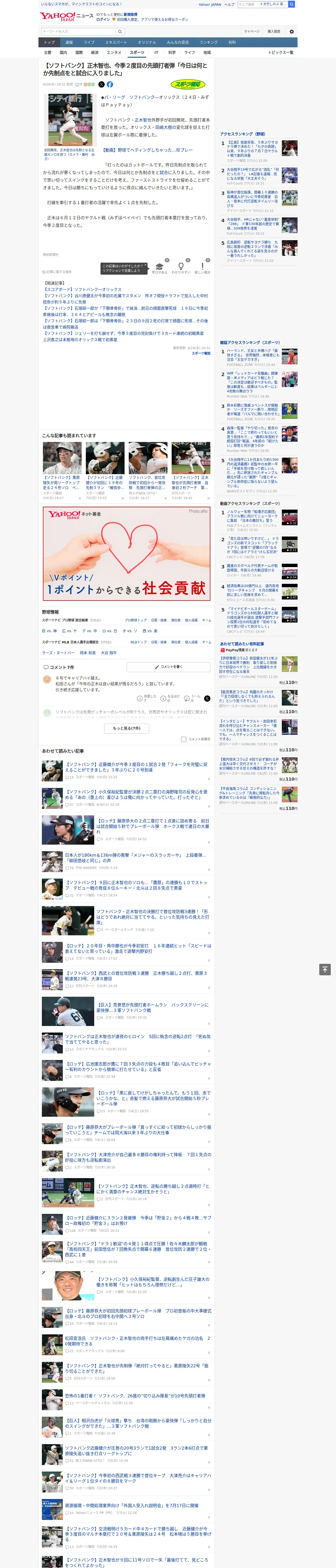Click the 広 vs. ヤ game link
This screenshot has height=1568, width=336.
point(70,631)
